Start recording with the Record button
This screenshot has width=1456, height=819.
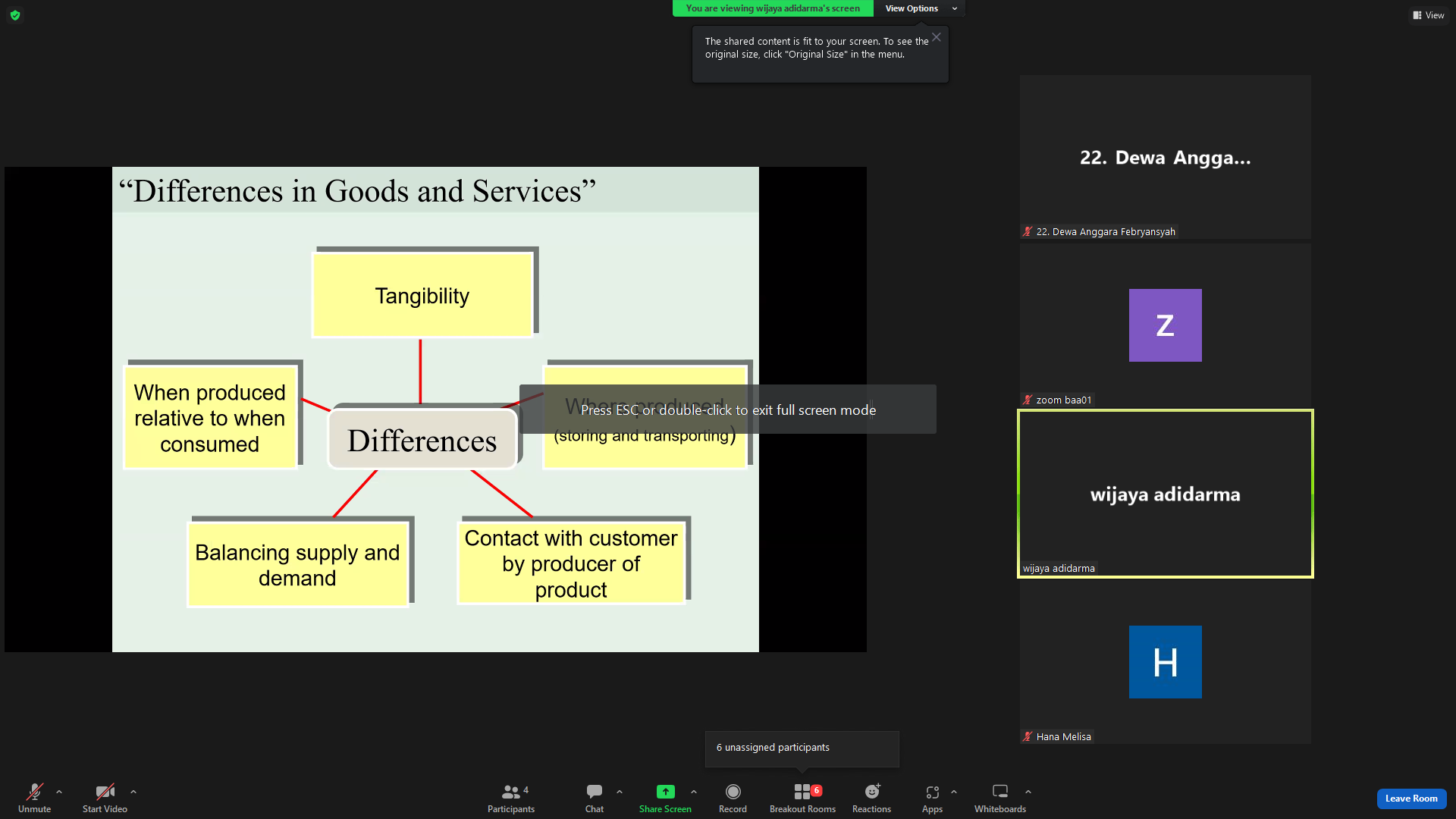733,798
